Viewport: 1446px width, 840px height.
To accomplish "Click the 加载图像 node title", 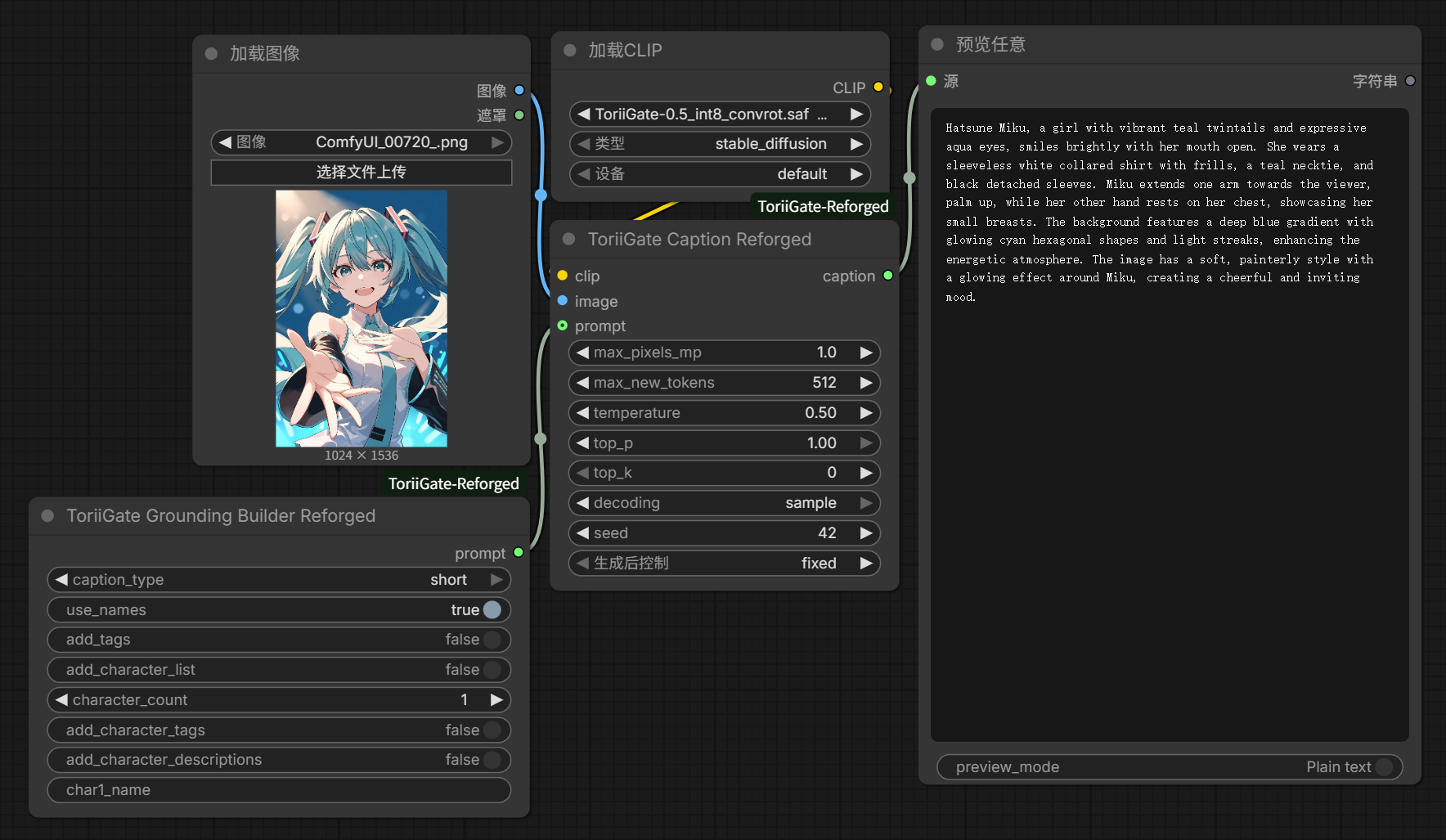I will (265, 54).
